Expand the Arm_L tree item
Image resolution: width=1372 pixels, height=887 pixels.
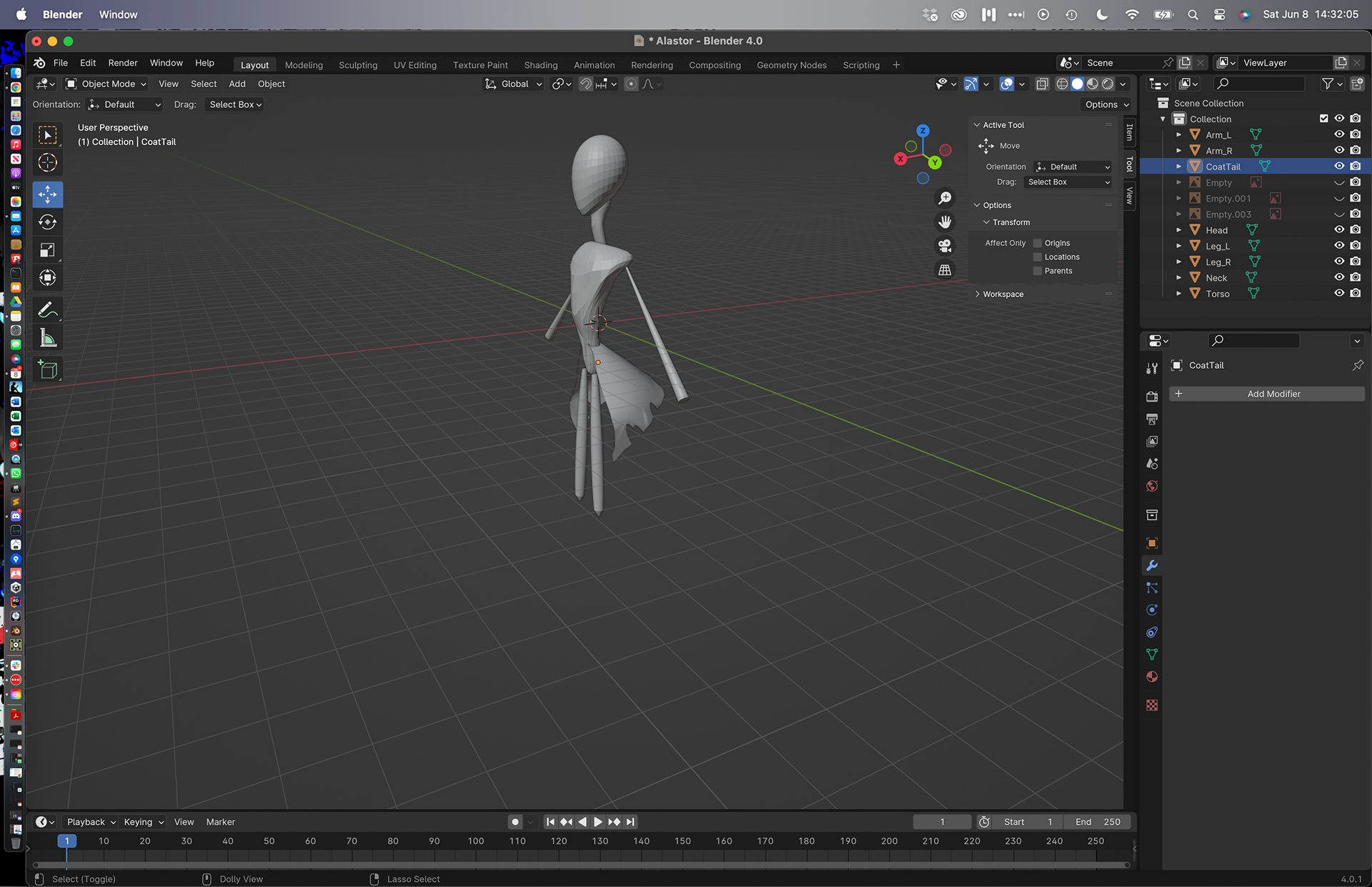1178,134
